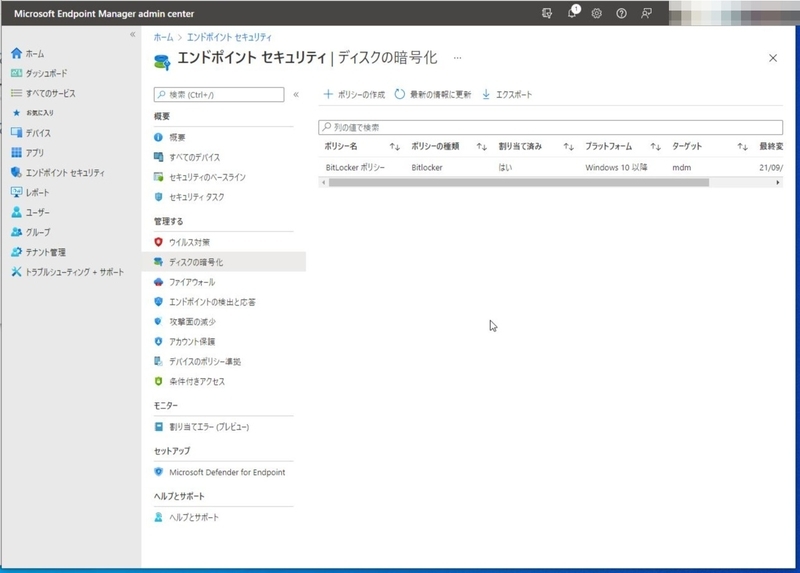Open セキュリティのベースライン menu item
Screen dimensions: 800x573
click(207, 177)
